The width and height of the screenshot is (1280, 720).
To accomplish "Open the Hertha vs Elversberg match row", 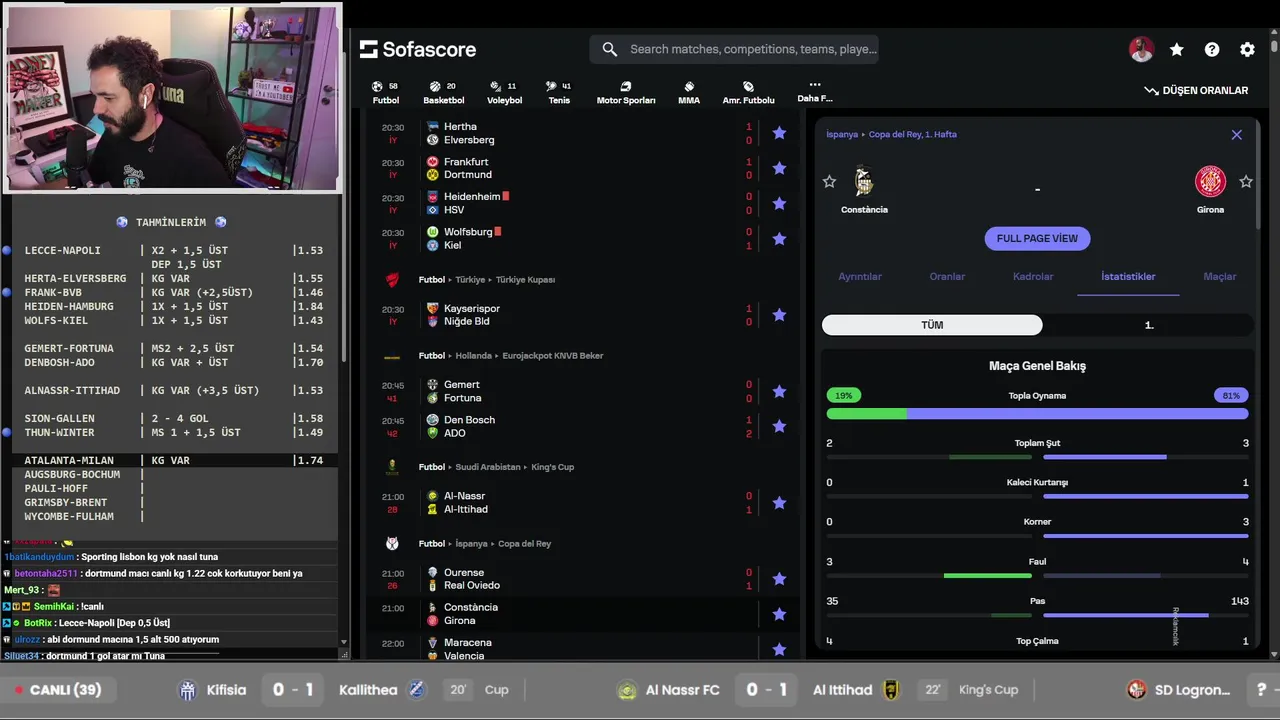I will 582,133.
